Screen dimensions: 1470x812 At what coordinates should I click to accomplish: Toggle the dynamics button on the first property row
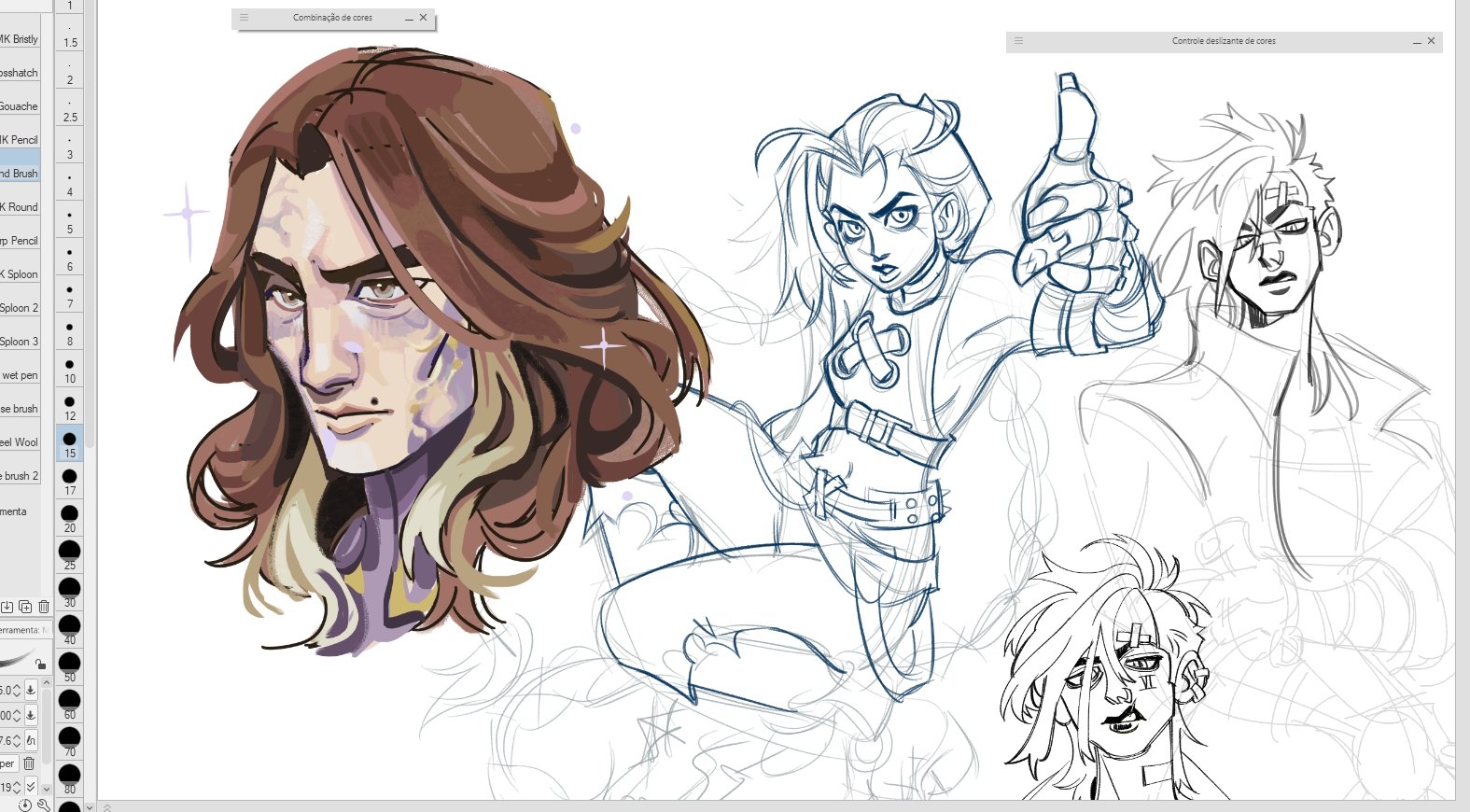point(31,691)
